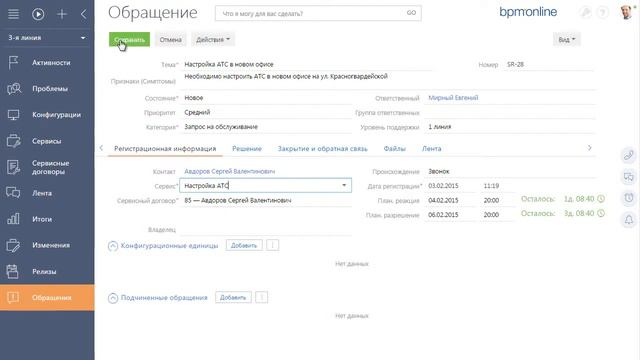Open the system designer wrench icon
This screenshot has height=360, width=640.
click(x=585, y=13)
